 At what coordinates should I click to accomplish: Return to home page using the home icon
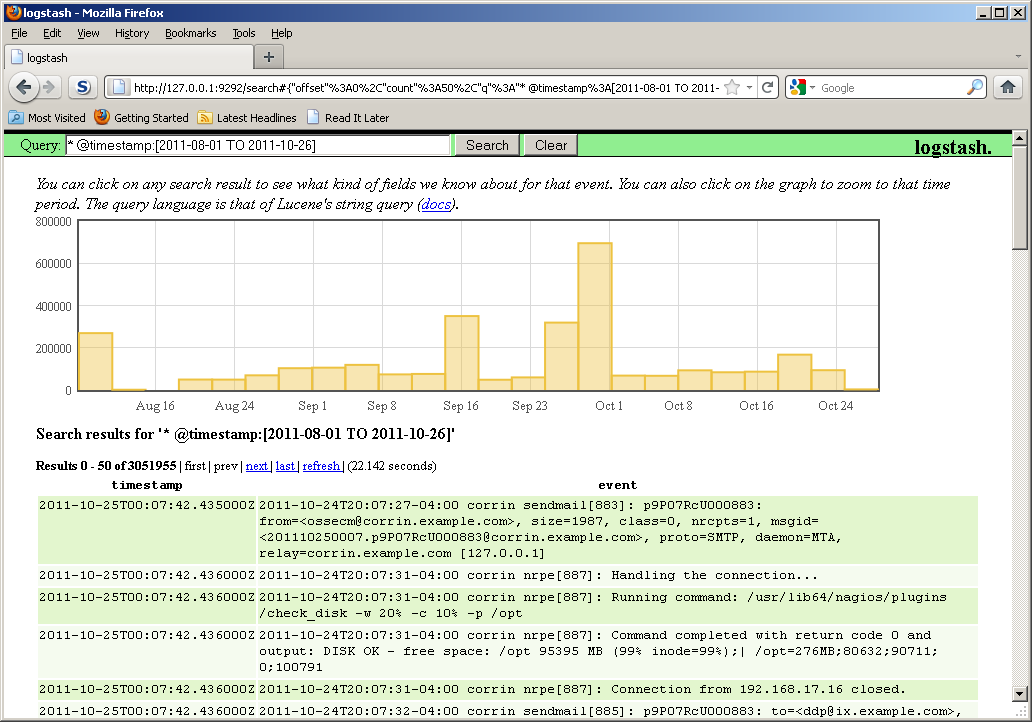click(x=1008, y=87)
